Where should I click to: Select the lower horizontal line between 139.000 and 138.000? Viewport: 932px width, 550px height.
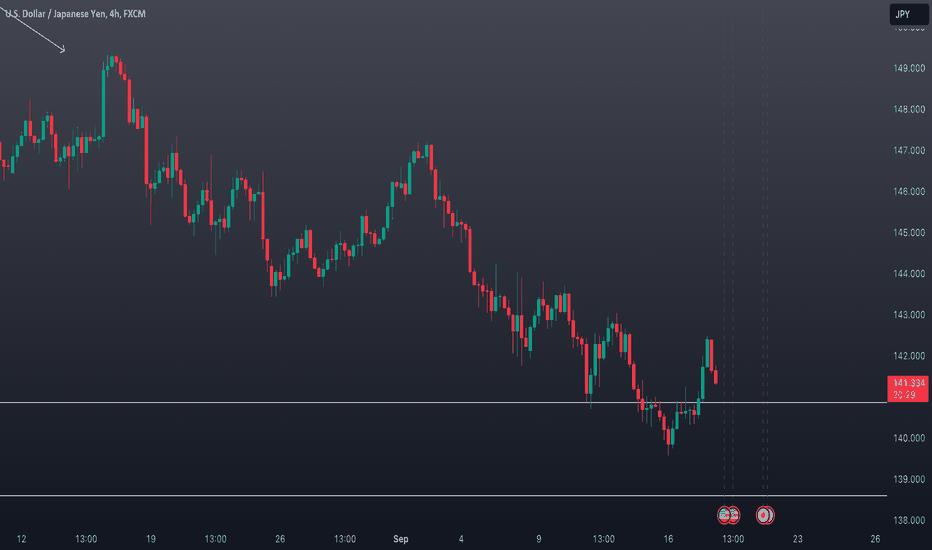pos(443,495)
